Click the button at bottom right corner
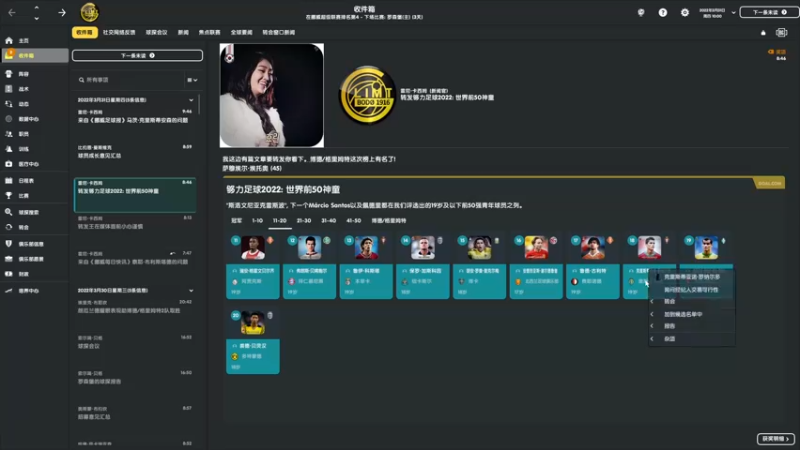800x450 pixels. [776, 439]
